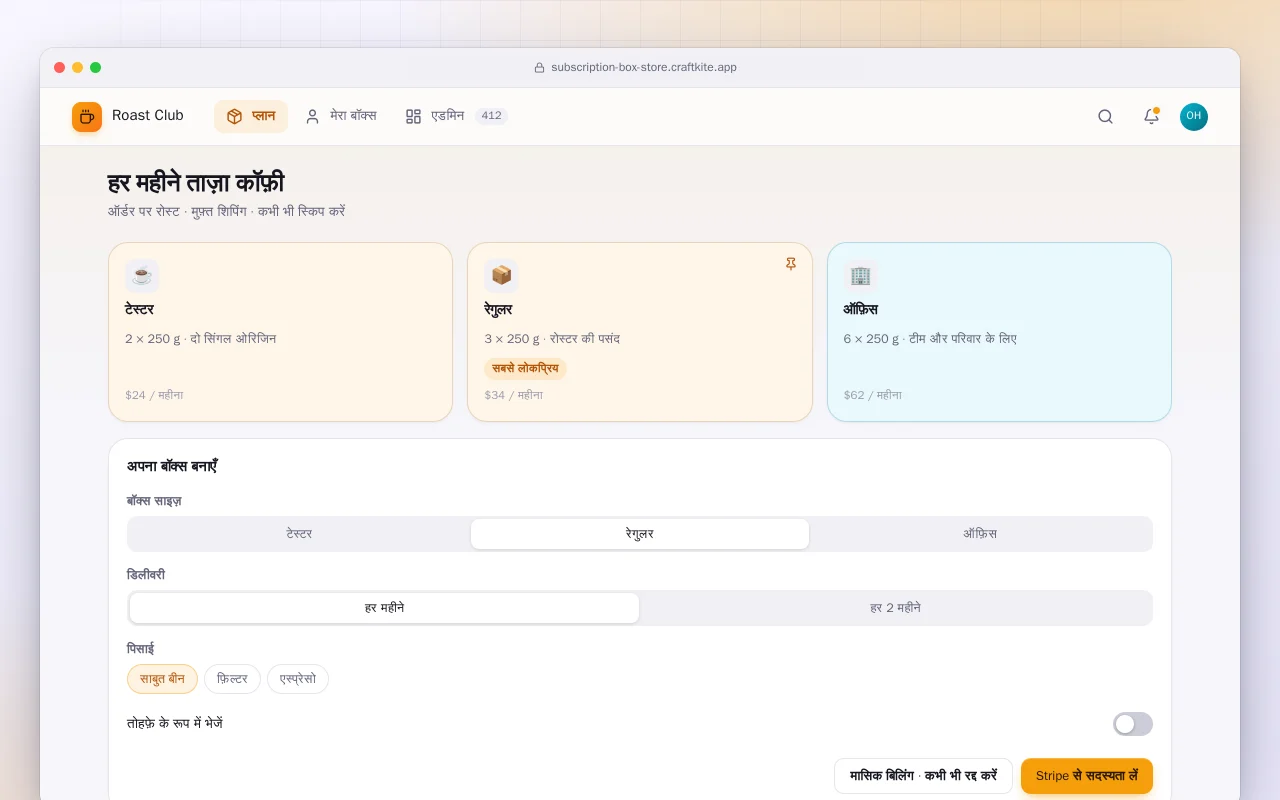Click the package icon on रेगुलर card
Viewport: 1280px width, 800px height.
point(501,275)
